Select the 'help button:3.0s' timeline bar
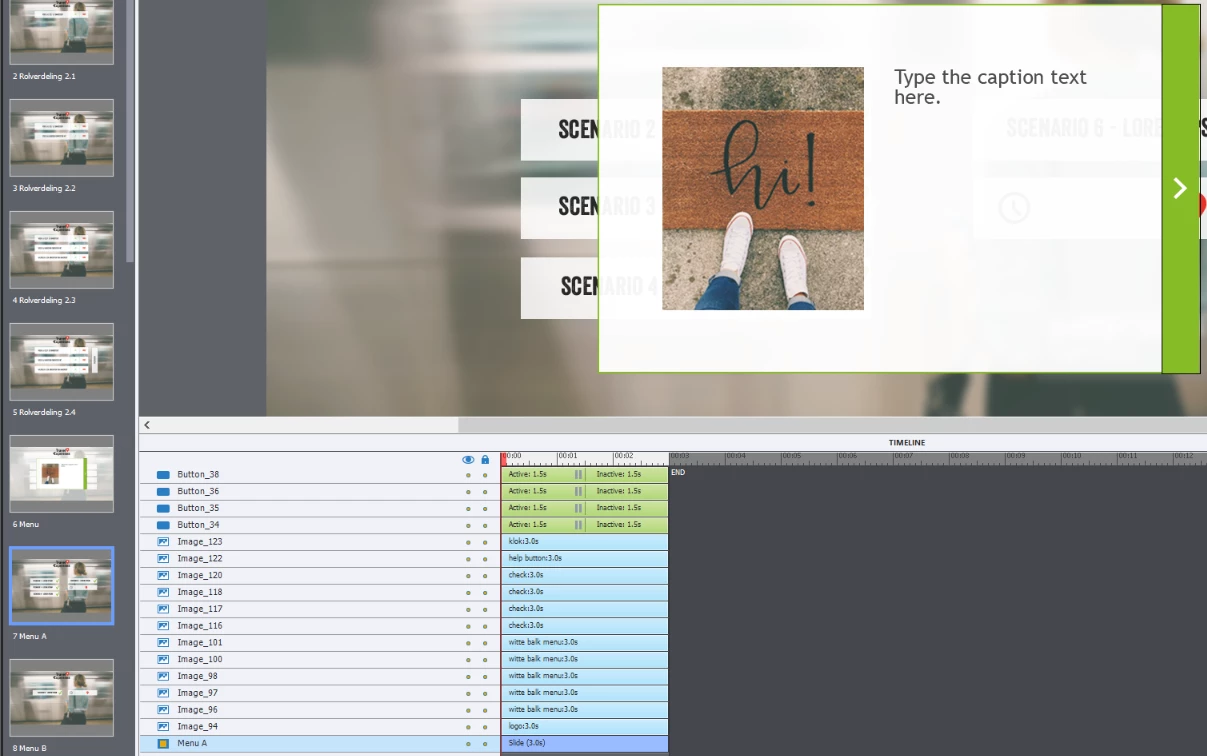1207x756 pixels. (585, 559)
